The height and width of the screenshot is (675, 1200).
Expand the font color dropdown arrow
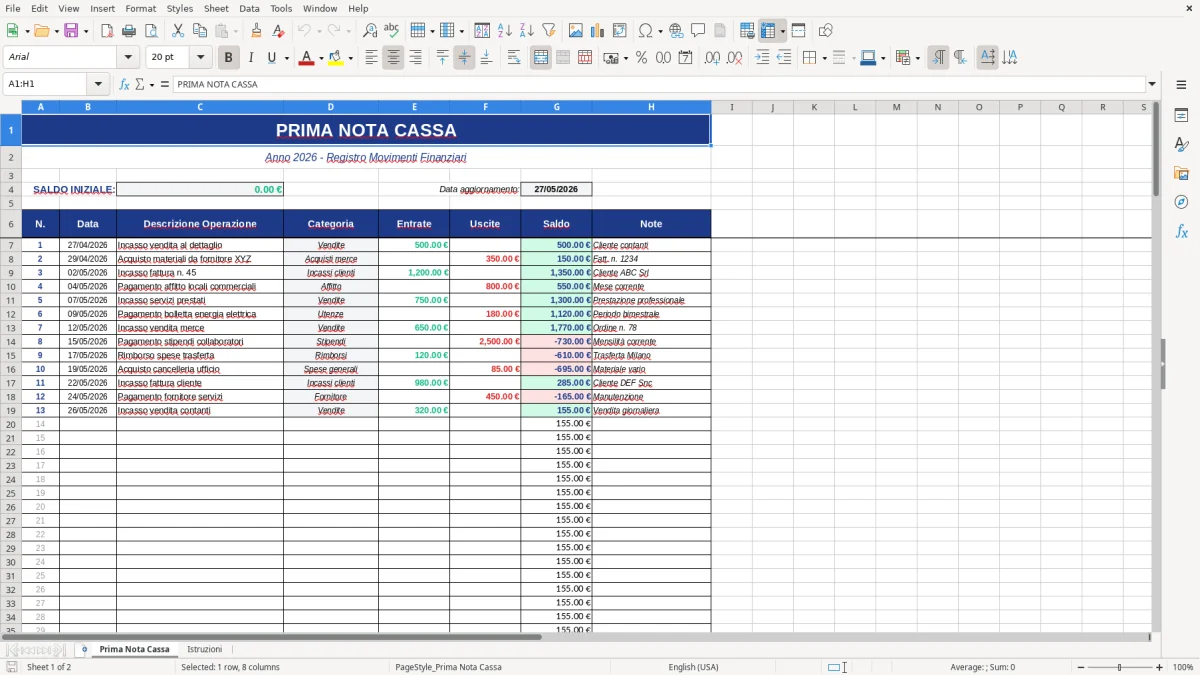coord(320,58)
